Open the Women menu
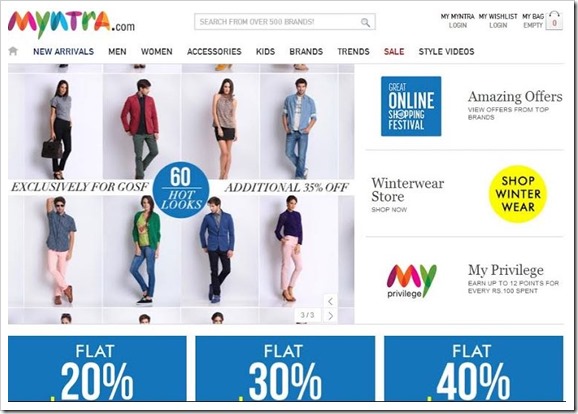 [x=157, y=52]
